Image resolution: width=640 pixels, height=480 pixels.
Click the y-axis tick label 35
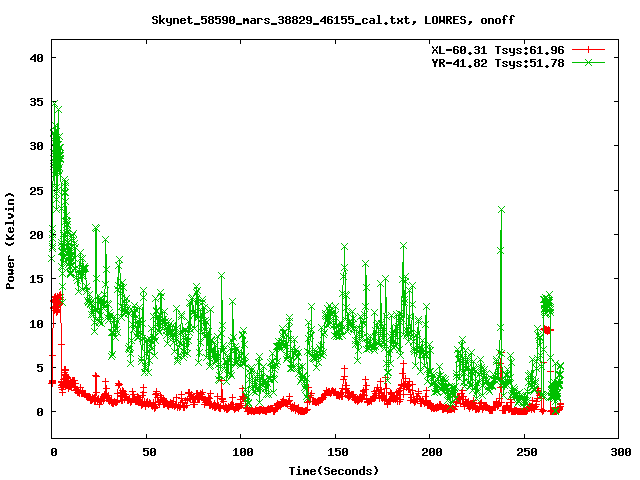pos(37,102)
